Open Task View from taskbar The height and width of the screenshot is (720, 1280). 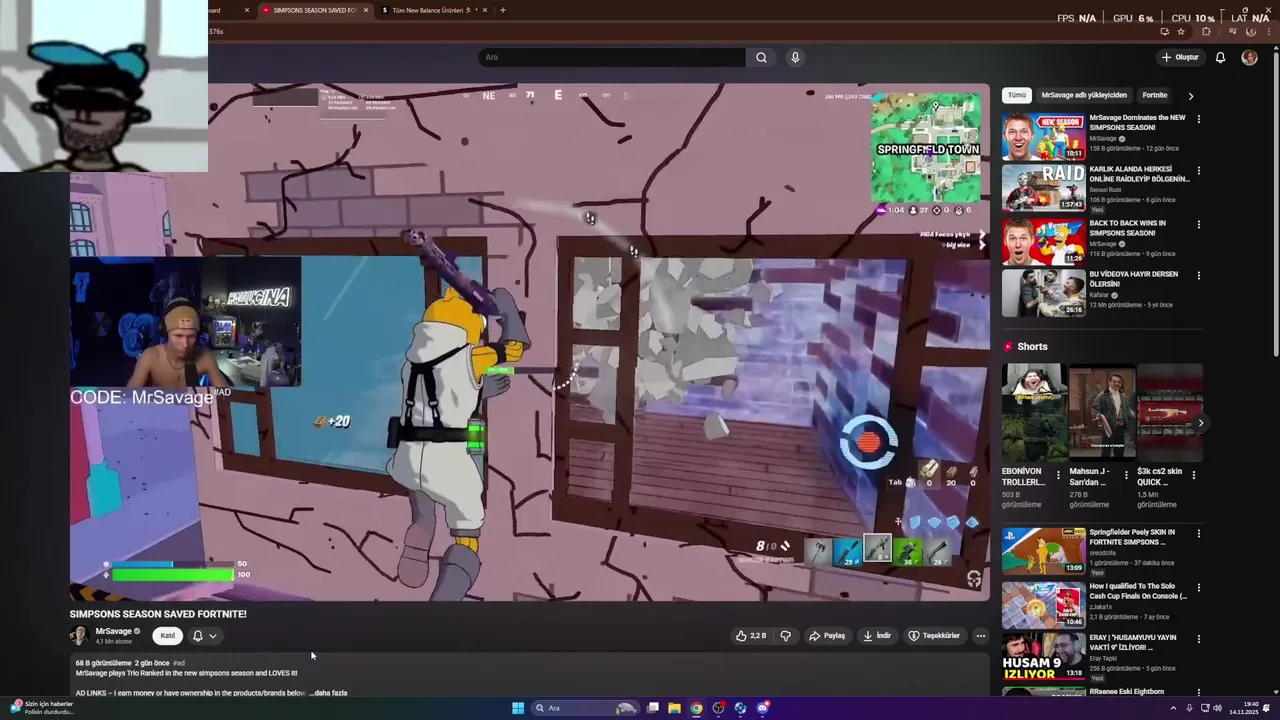pos(653,708)
